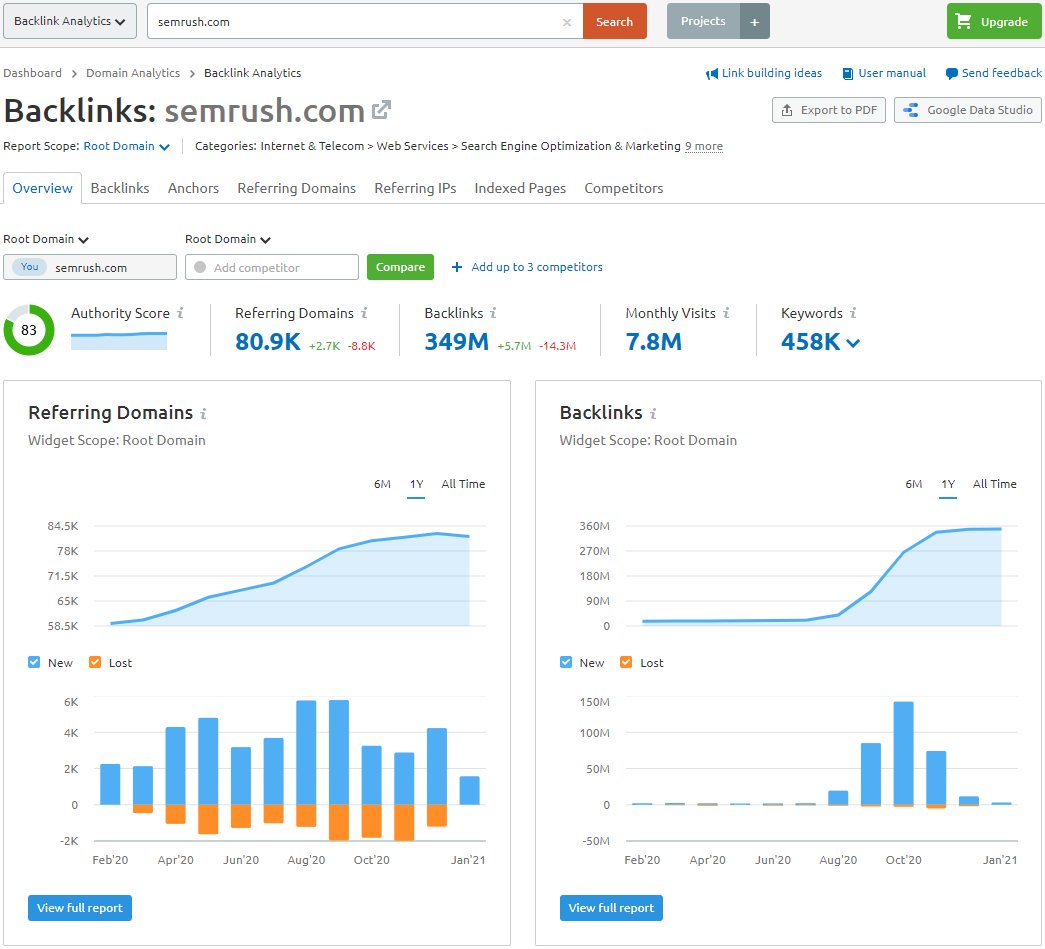
Task: Open the Competitors tab
Action: point(624,188)
